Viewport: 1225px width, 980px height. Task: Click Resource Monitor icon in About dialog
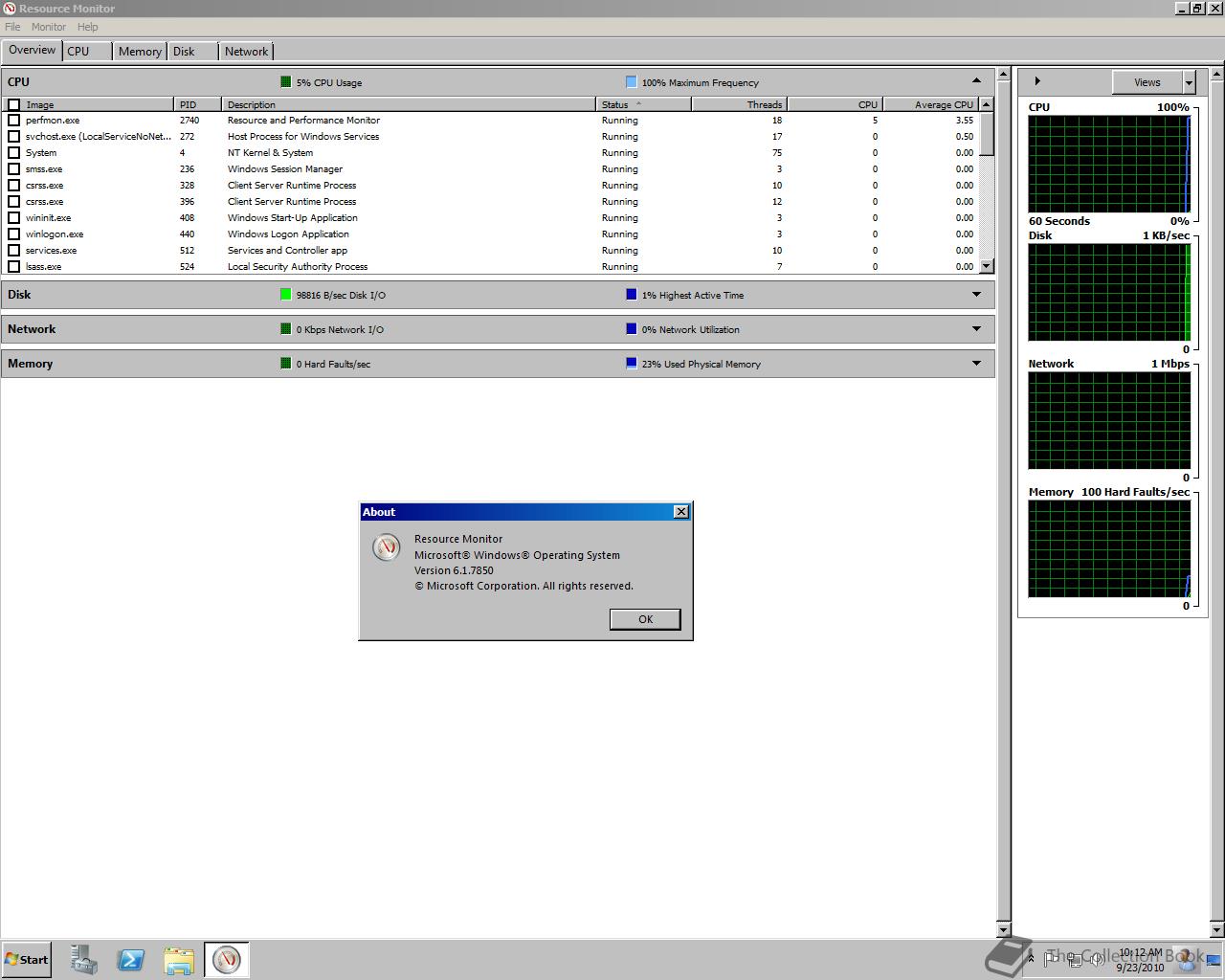coord(386,546)
